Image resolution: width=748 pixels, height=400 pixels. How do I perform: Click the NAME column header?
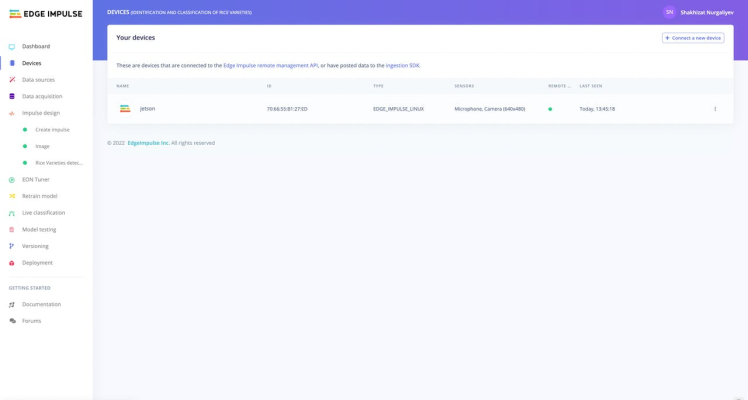coord(123,86)
